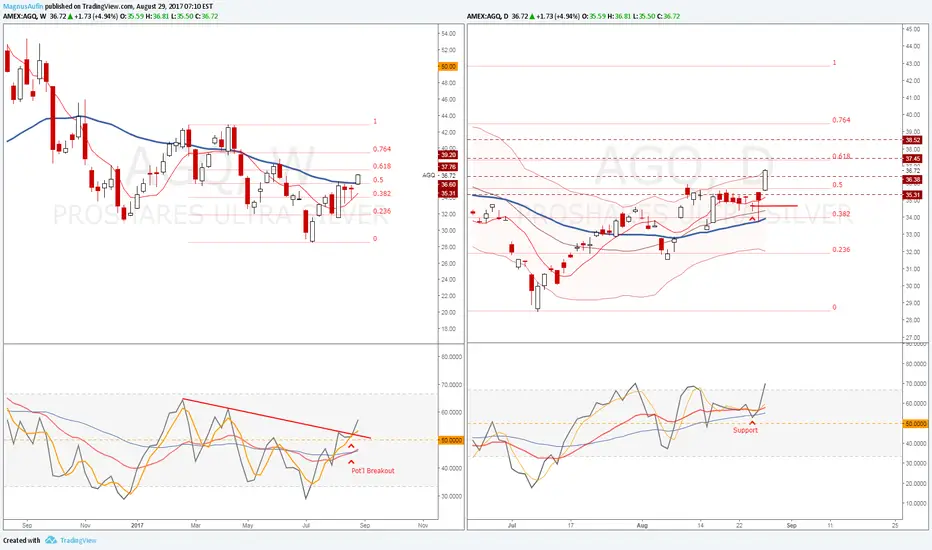Click the orange 50.00 price label on the weekly chart axis
This screenshot has height=550, width=932.
(448, 67)
